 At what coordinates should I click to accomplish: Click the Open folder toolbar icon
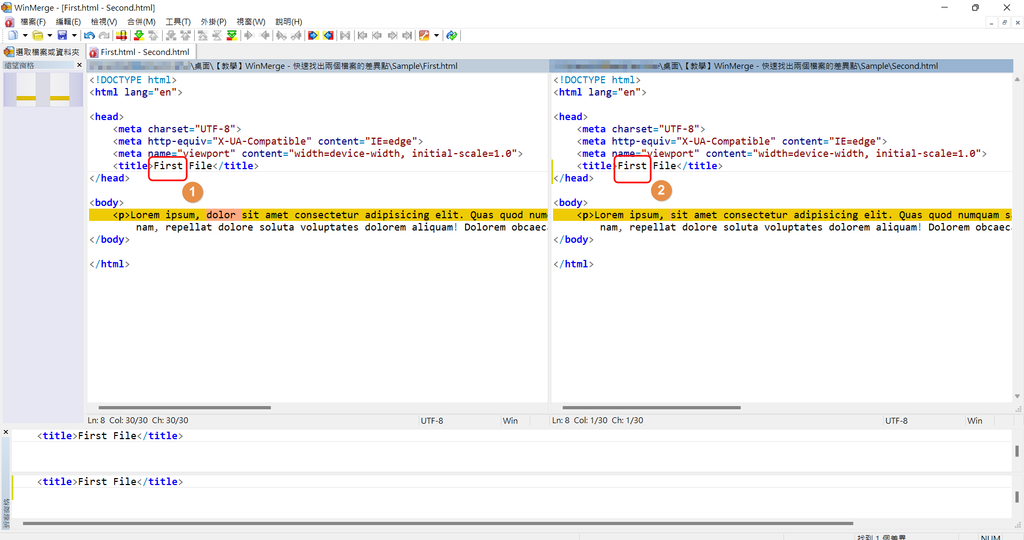click(36, 35)
